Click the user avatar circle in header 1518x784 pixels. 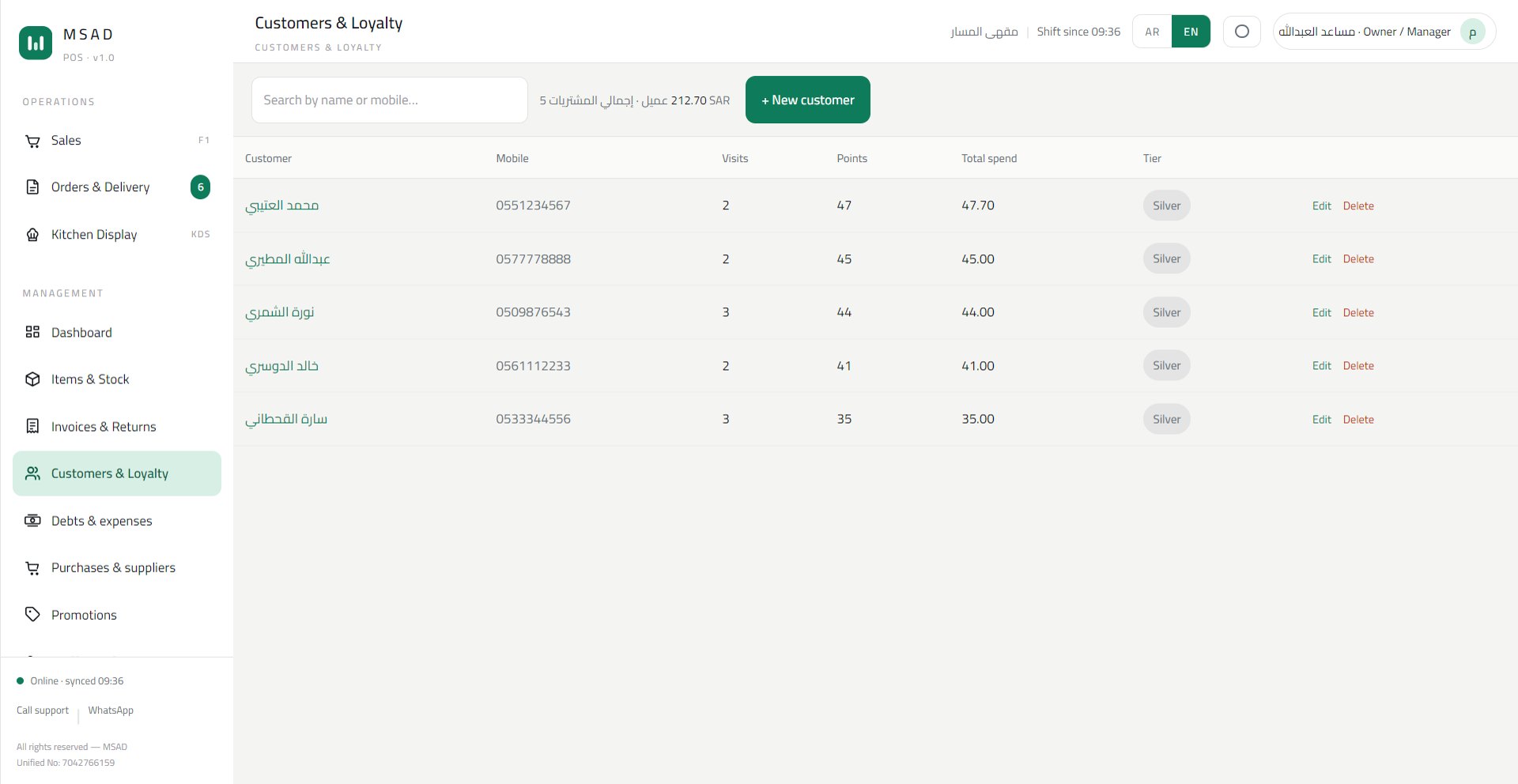coord(1472,32)
